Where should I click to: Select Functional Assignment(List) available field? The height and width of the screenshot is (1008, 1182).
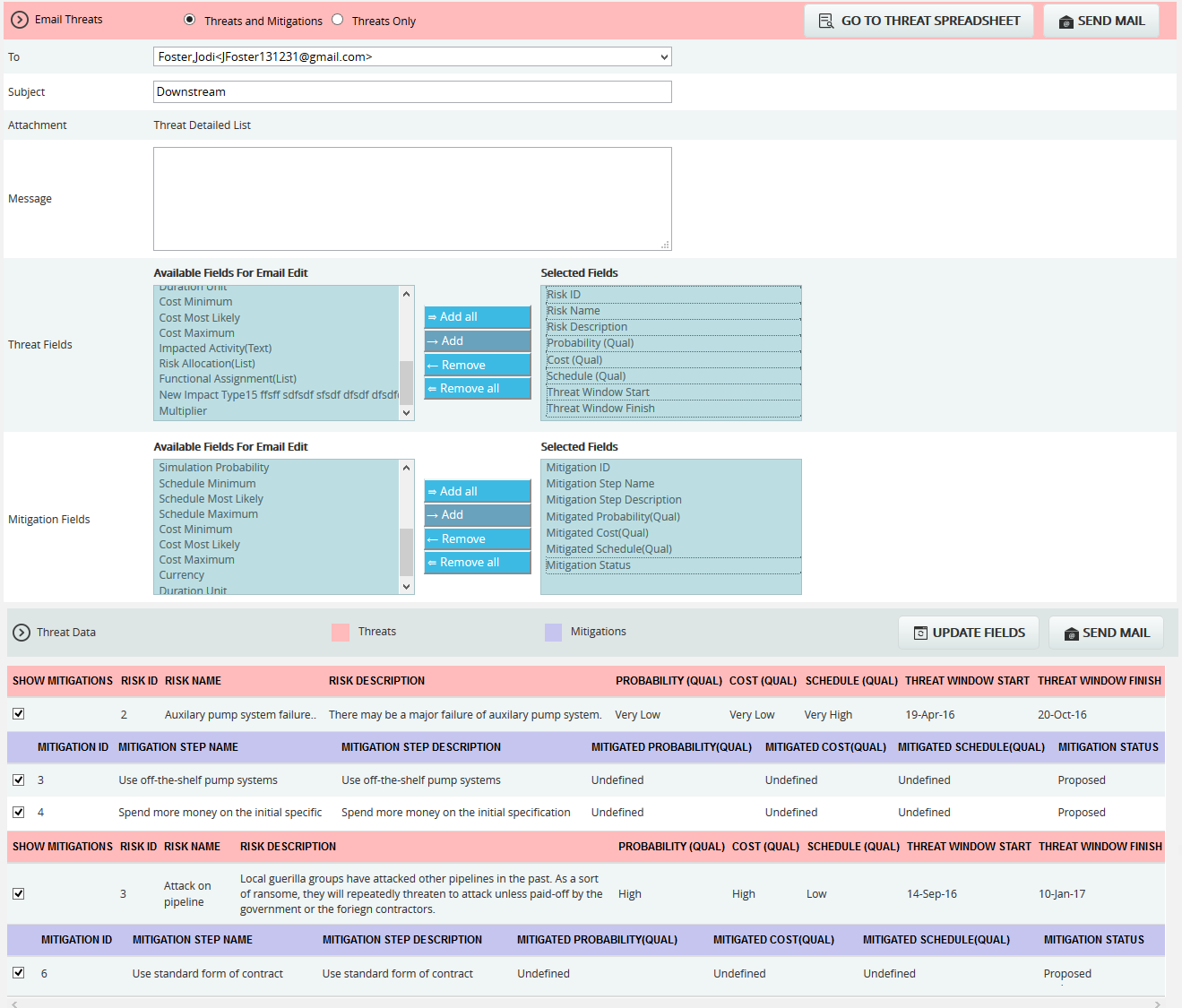(228, 379)
